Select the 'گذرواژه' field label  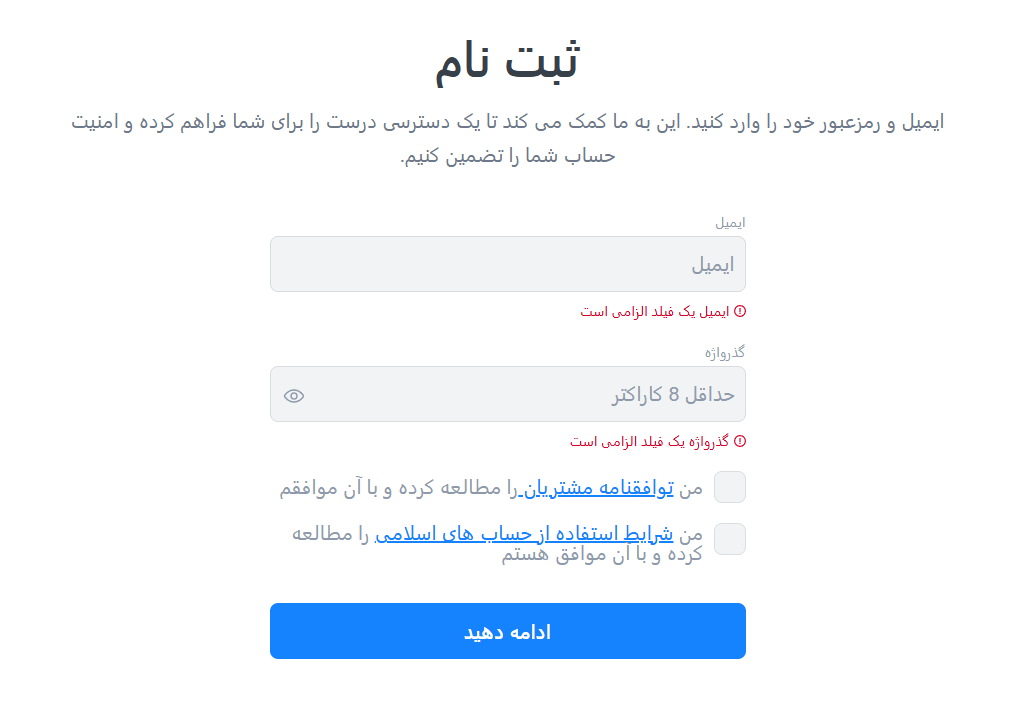click(x=724, y=351)
